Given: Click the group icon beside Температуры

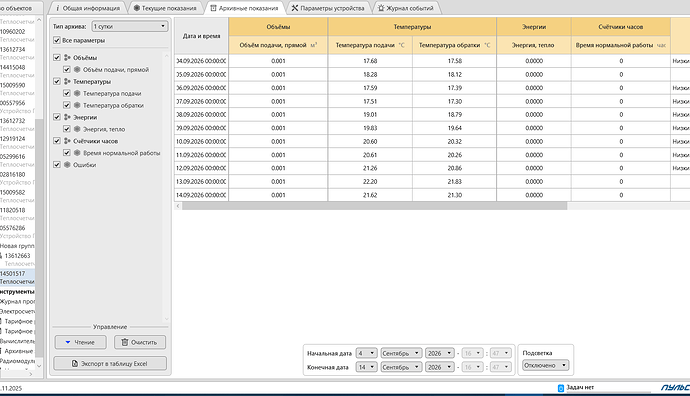Looking at the screenshot, I should click(67, 81).
